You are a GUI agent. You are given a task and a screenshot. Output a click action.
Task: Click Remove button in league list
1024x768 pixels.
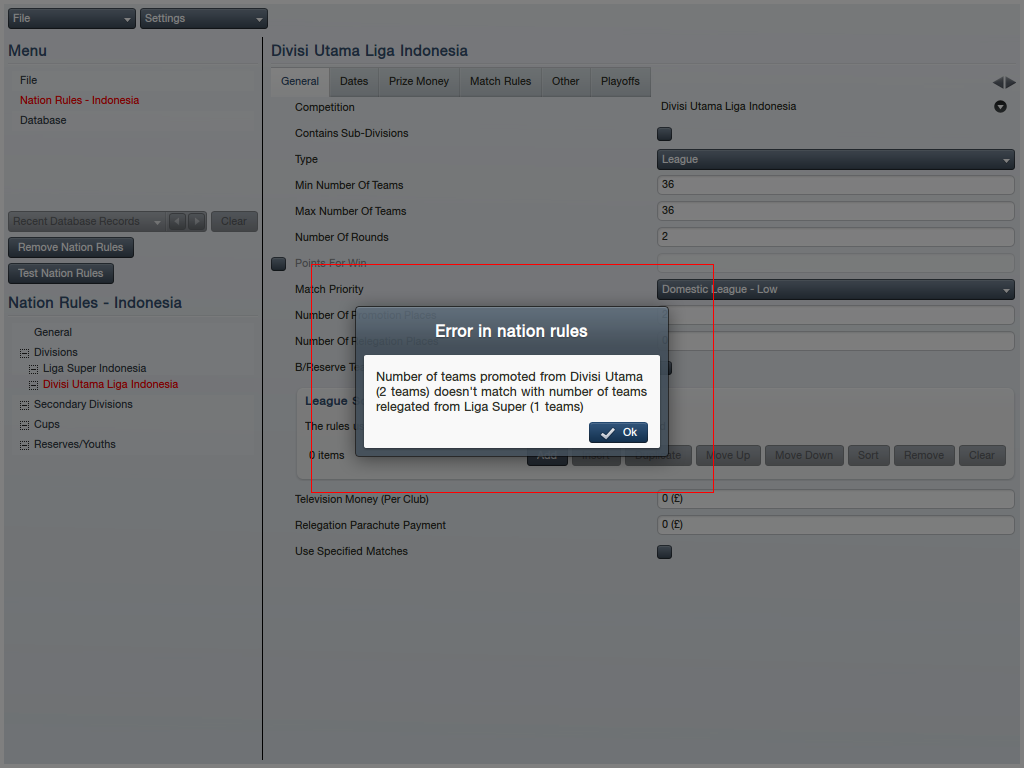pos(924,456)
